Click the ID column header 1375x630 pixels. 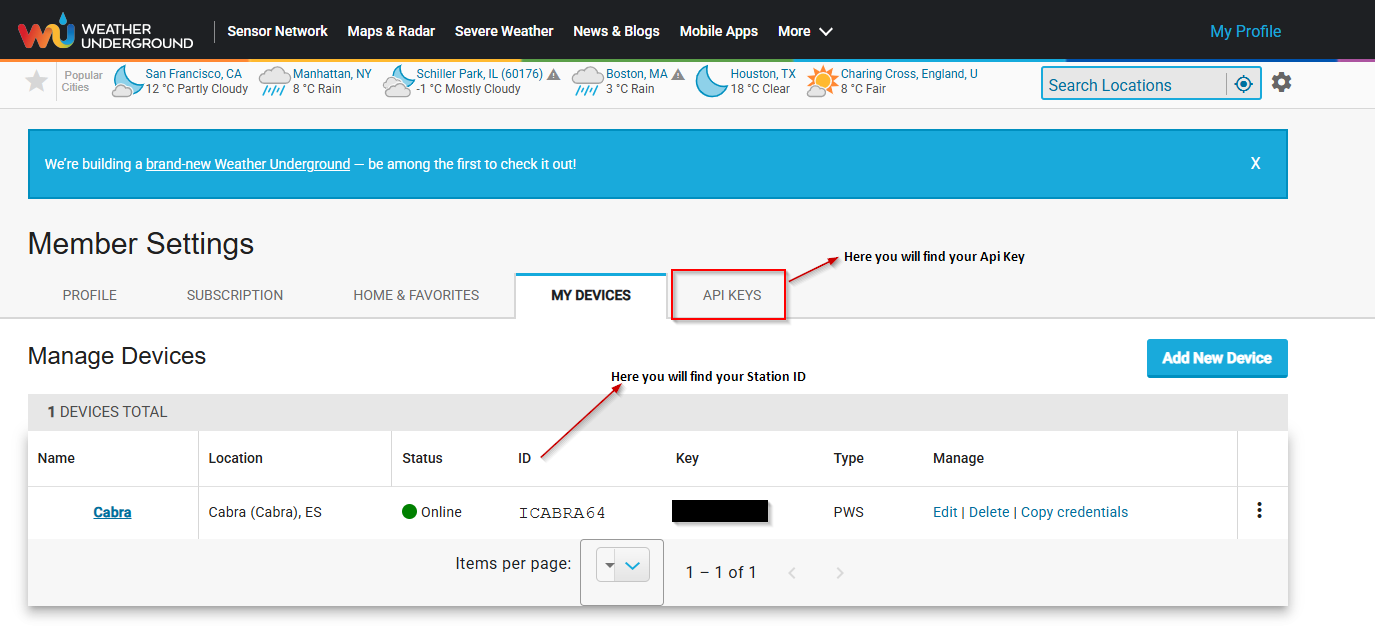point(524,458)
